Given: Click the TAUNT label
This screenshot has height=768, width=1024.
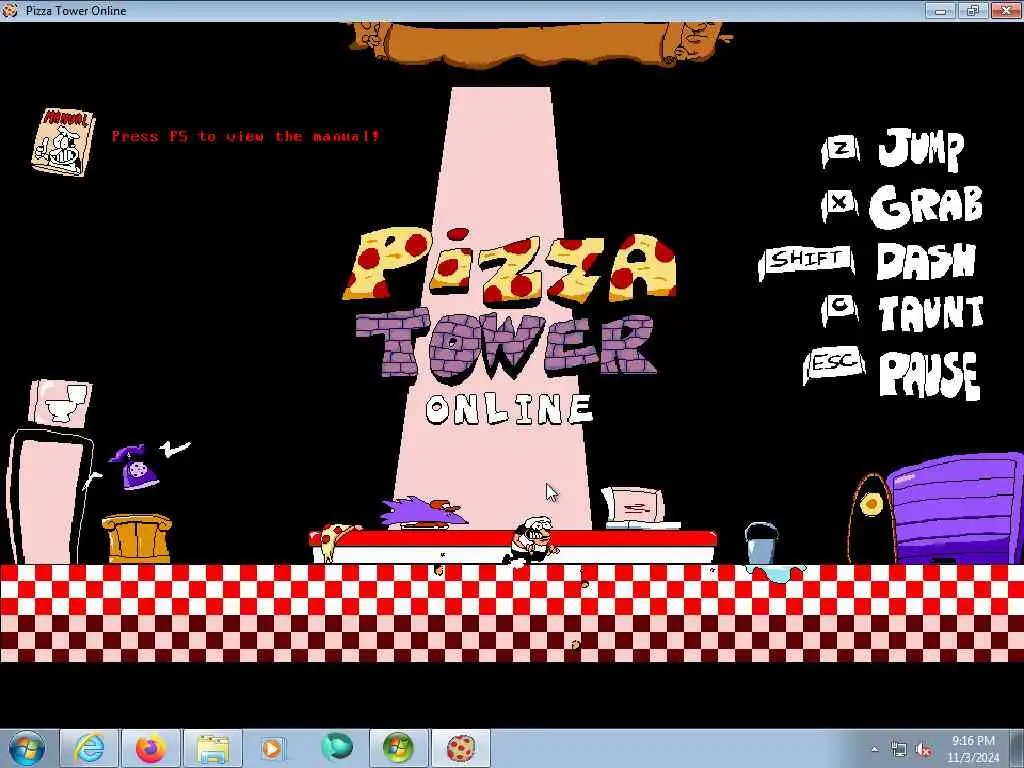Looking at the screenshot, I should coord(931,313).
